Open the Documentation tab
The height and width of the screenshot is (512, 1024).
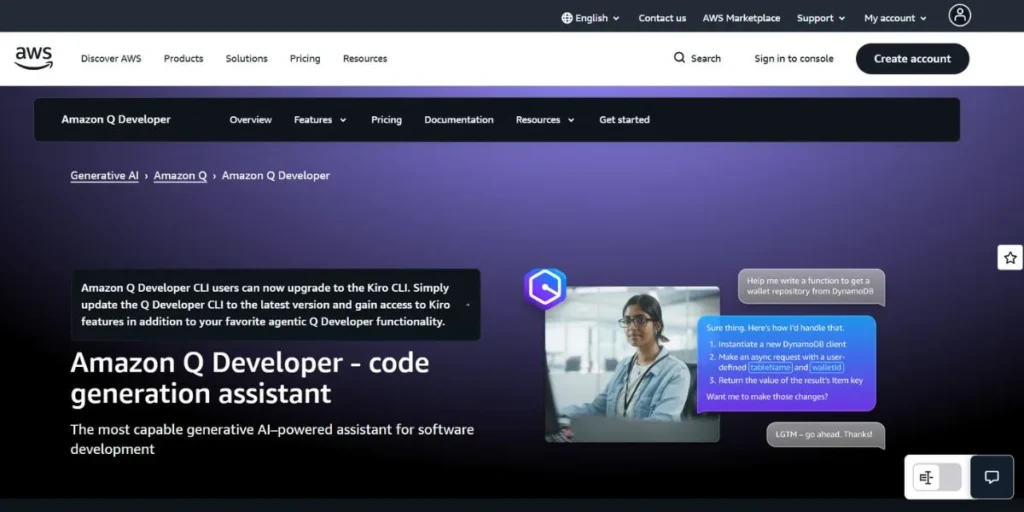459,120
